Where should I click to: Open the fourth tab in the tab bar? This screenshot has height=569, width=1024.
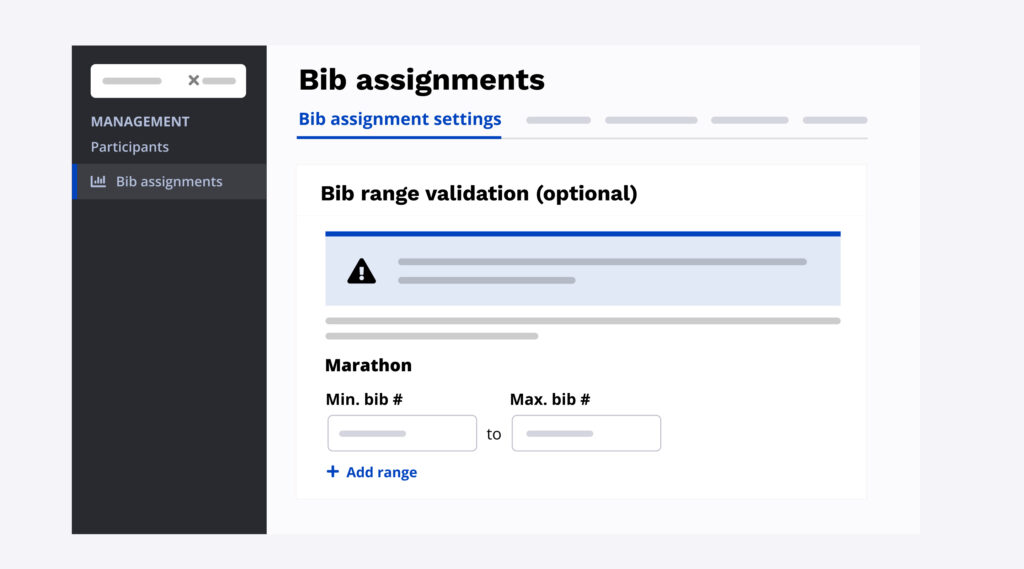(x=749, y=120)
